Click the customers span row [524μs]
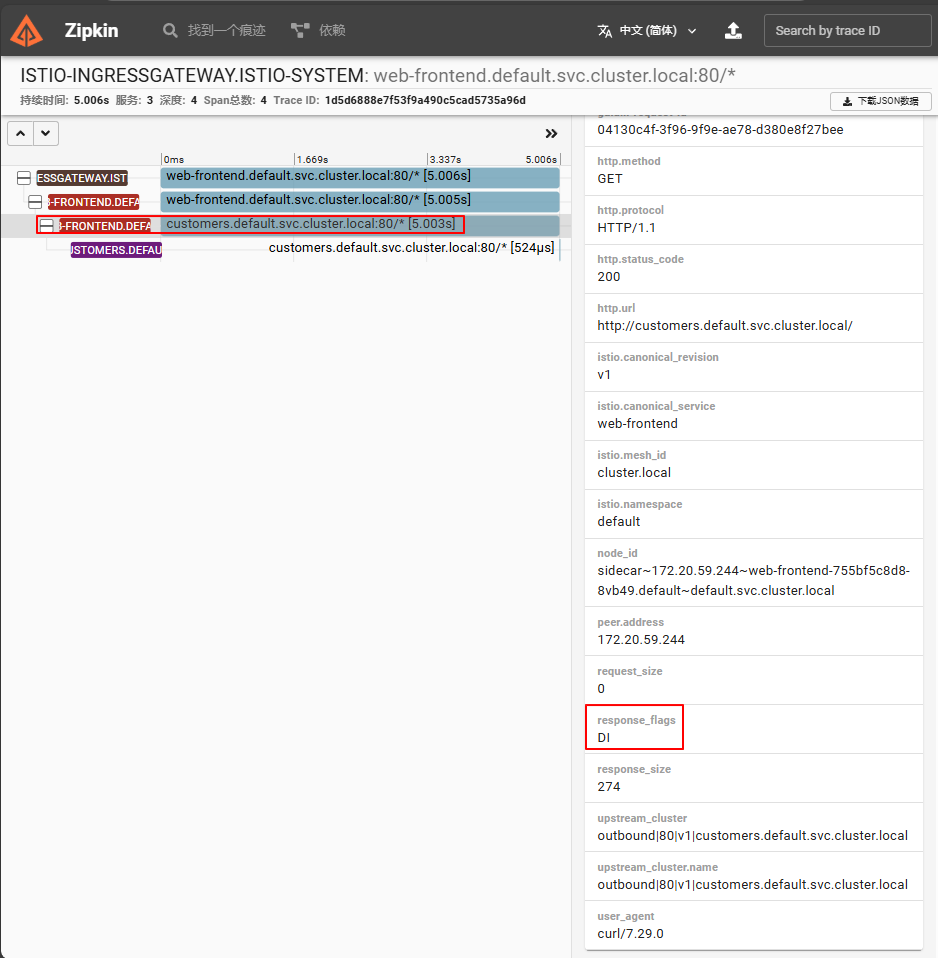 [x=411, y=248]
